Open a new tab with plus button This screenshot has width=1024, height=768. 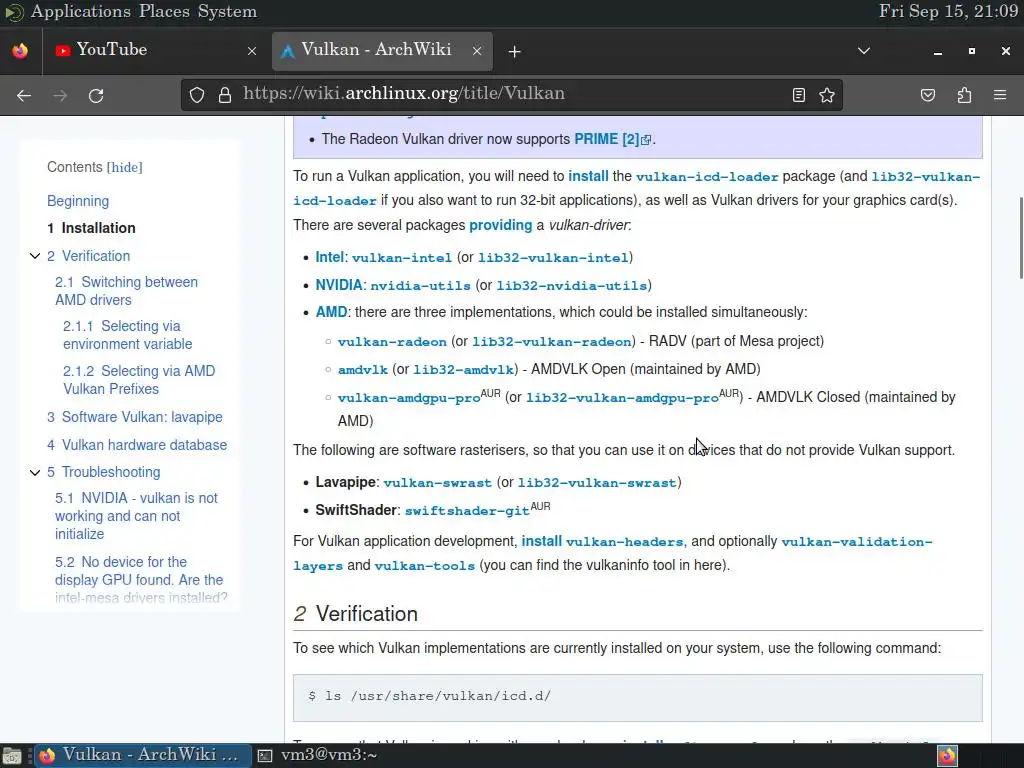515,51
